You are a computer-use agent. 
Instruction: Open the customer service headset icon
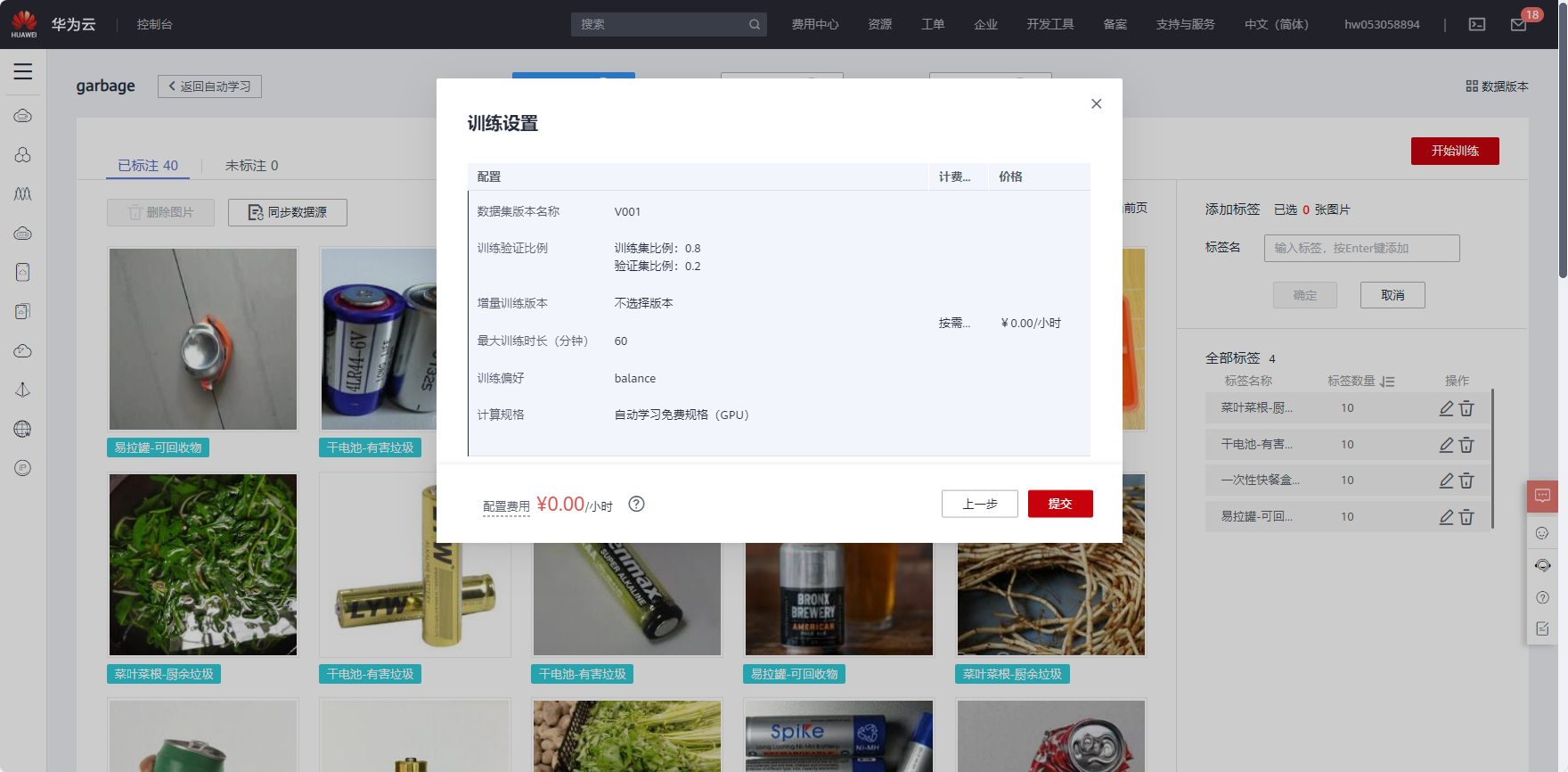point(1542,565)
